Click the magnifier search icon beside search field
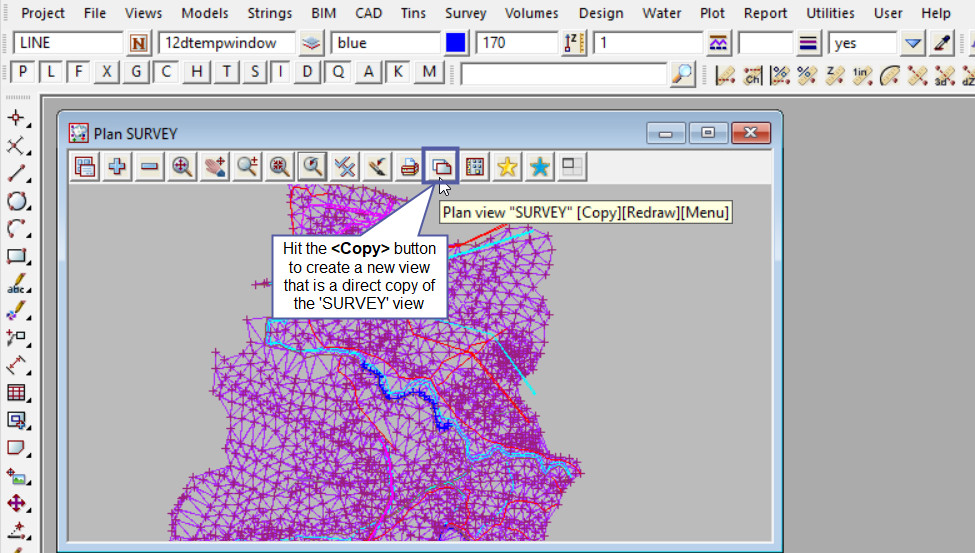This screenshot has width=975, height=553. [682, 73]
